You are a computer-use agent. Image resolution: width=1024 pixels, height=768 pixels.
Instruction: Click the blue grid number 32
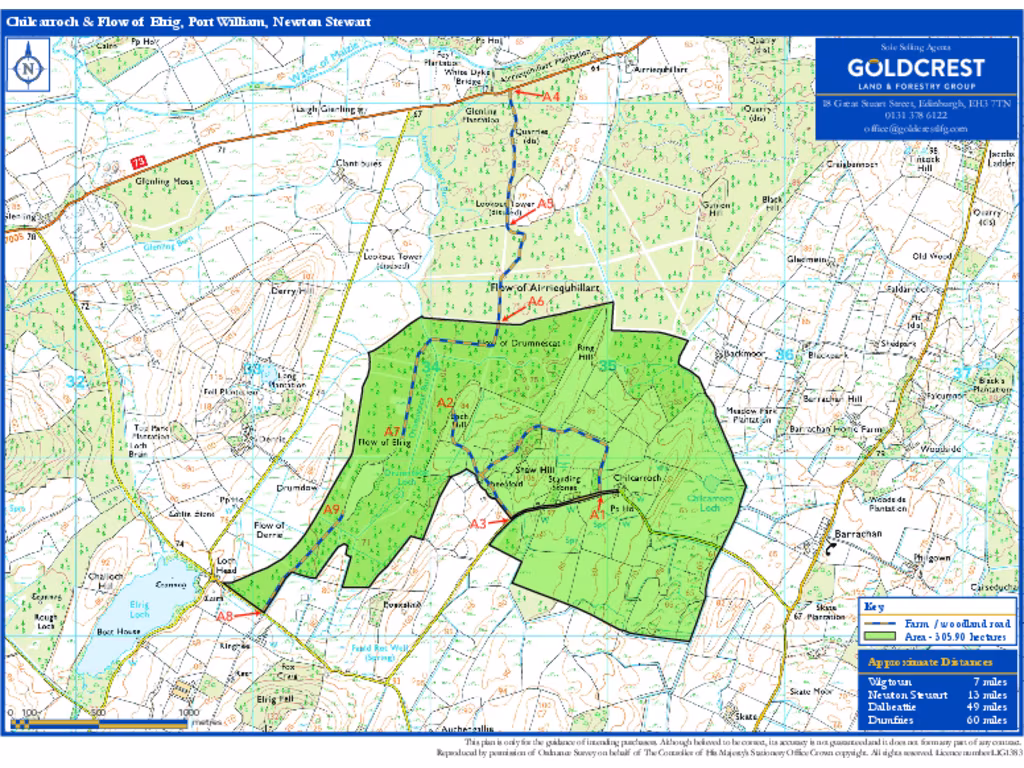[76, 382]
